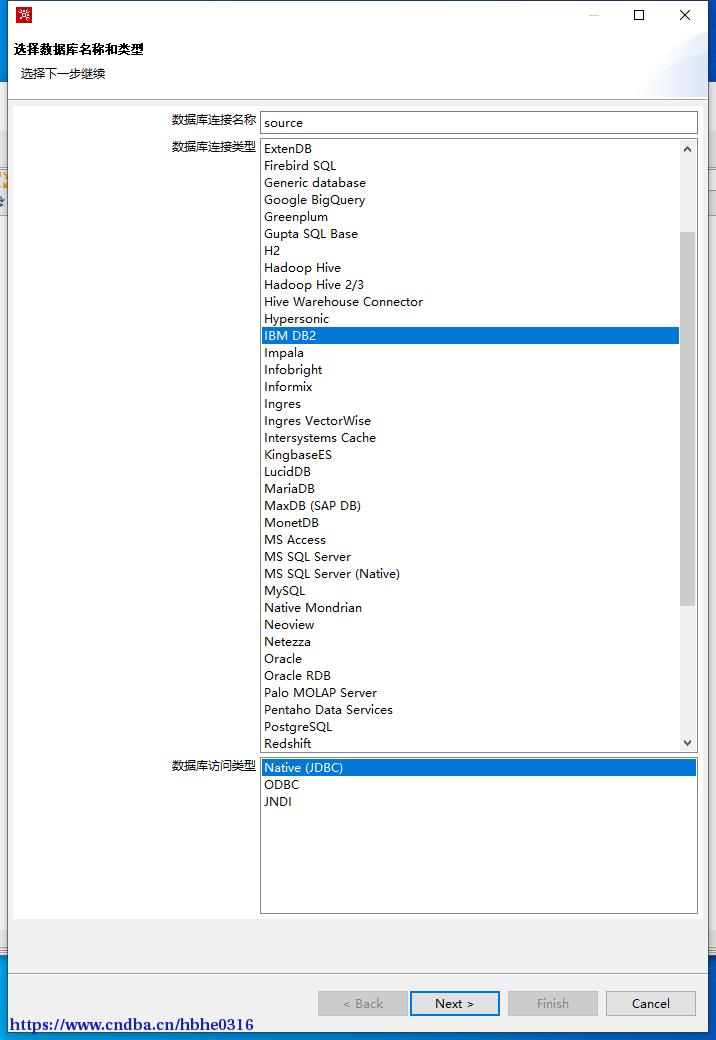Select Impala connection type
This screenshot has width=716, height=1040.
[471, 353]
